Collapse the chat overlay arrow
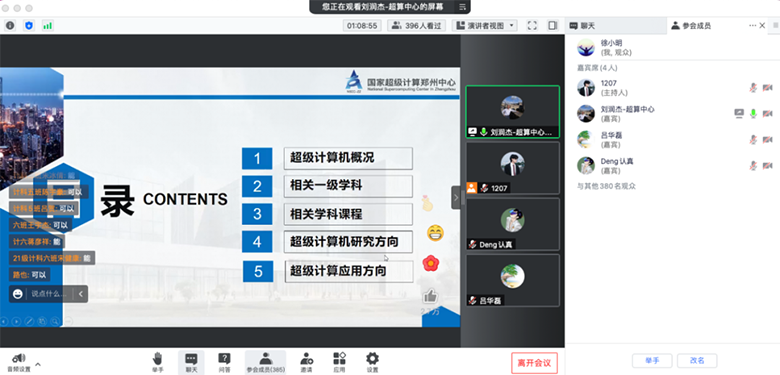780x375 pixels. [x=81, y=294]
